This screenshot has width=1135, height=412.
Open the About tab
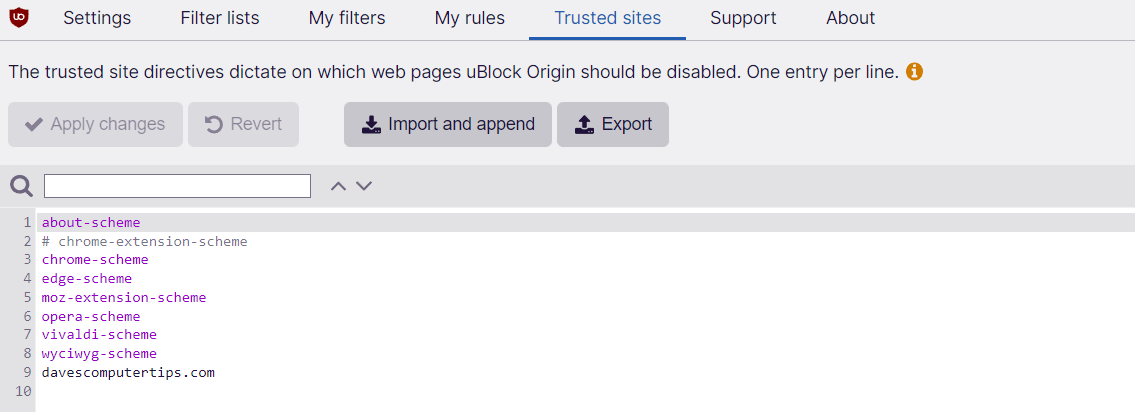point(851,18)
